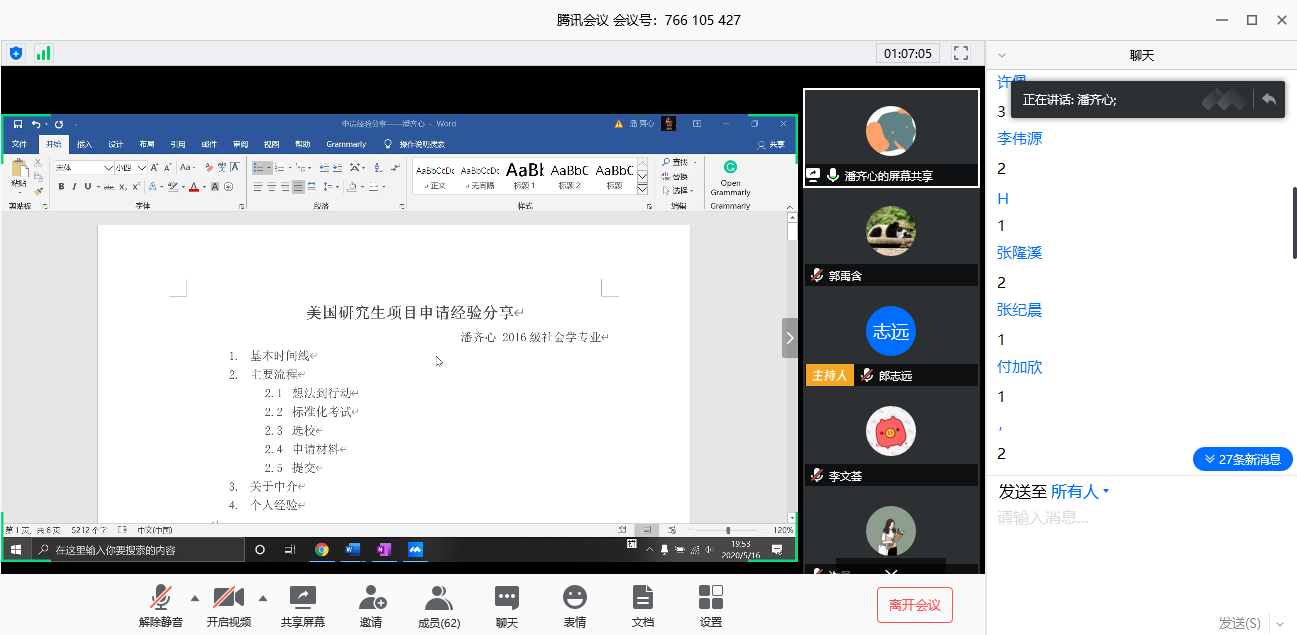Open the 发送至 所有人 recipient dropdown
The width and height of the screenshot is (1297, 635).
1080,491
